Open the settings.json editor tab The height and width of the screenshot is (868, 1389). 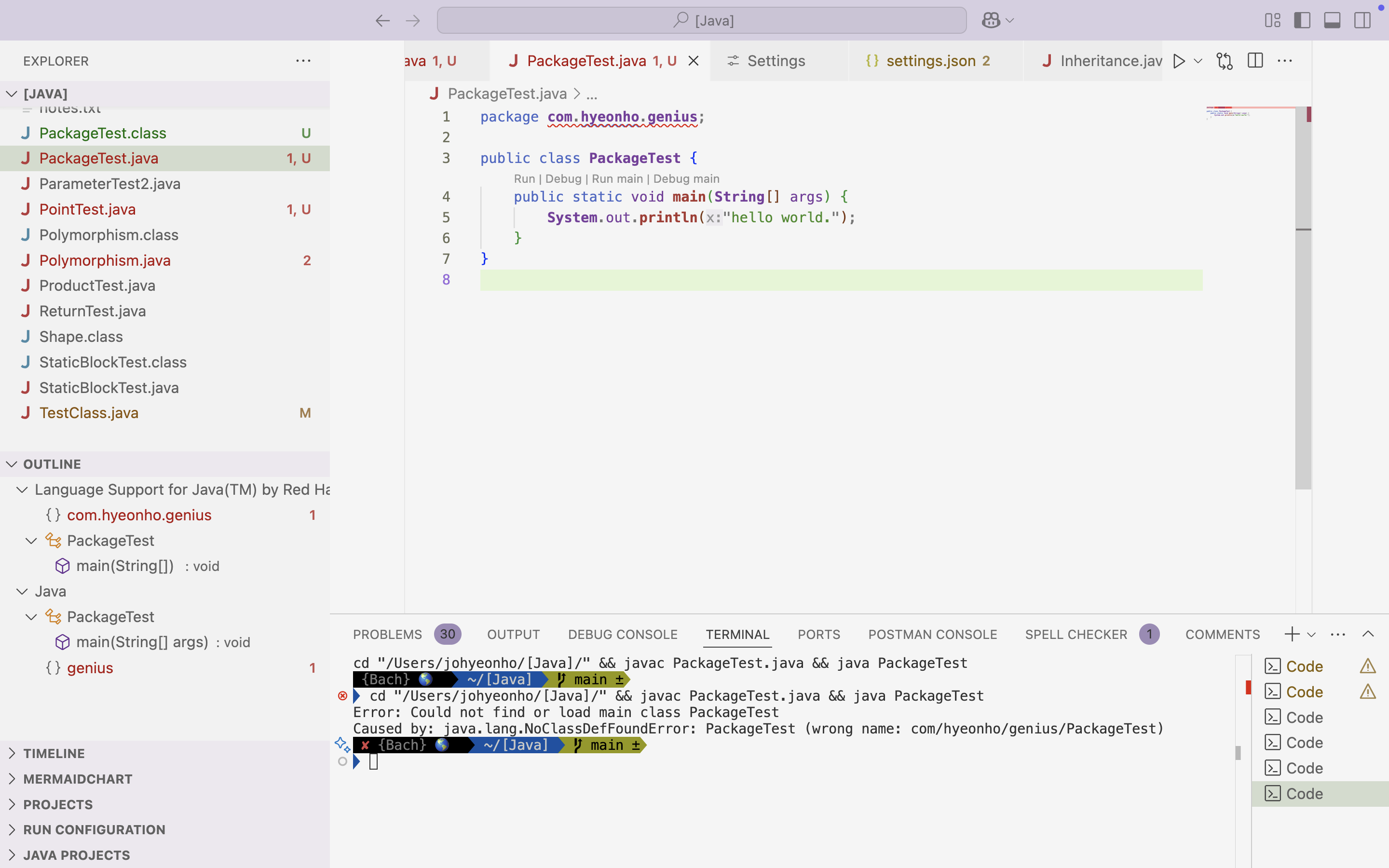930,61
